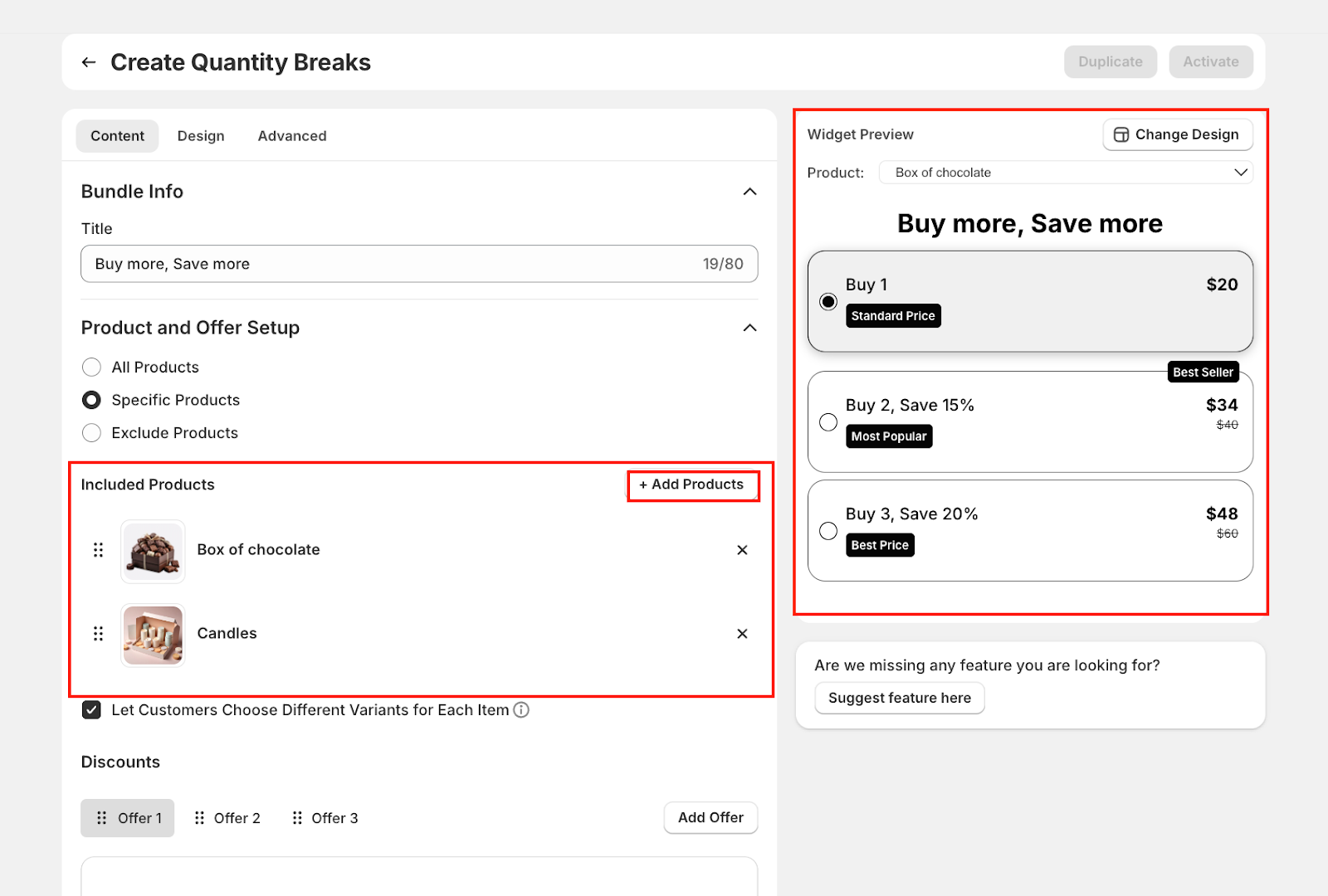The width and height of the screenshot is (1328, 896).
Task: Click the back arrow beside Create Quantity Breaks
Action: click(89, 62)
